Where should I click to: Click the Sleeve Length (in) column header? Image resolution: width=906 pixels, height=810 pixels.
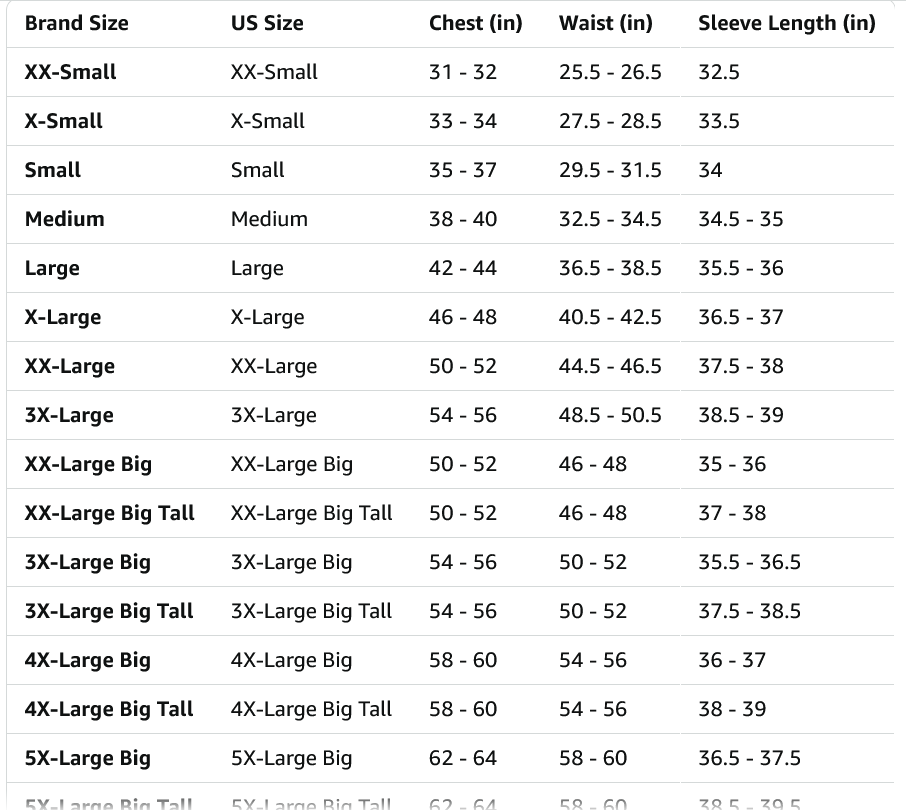click(x=786, y=23)
